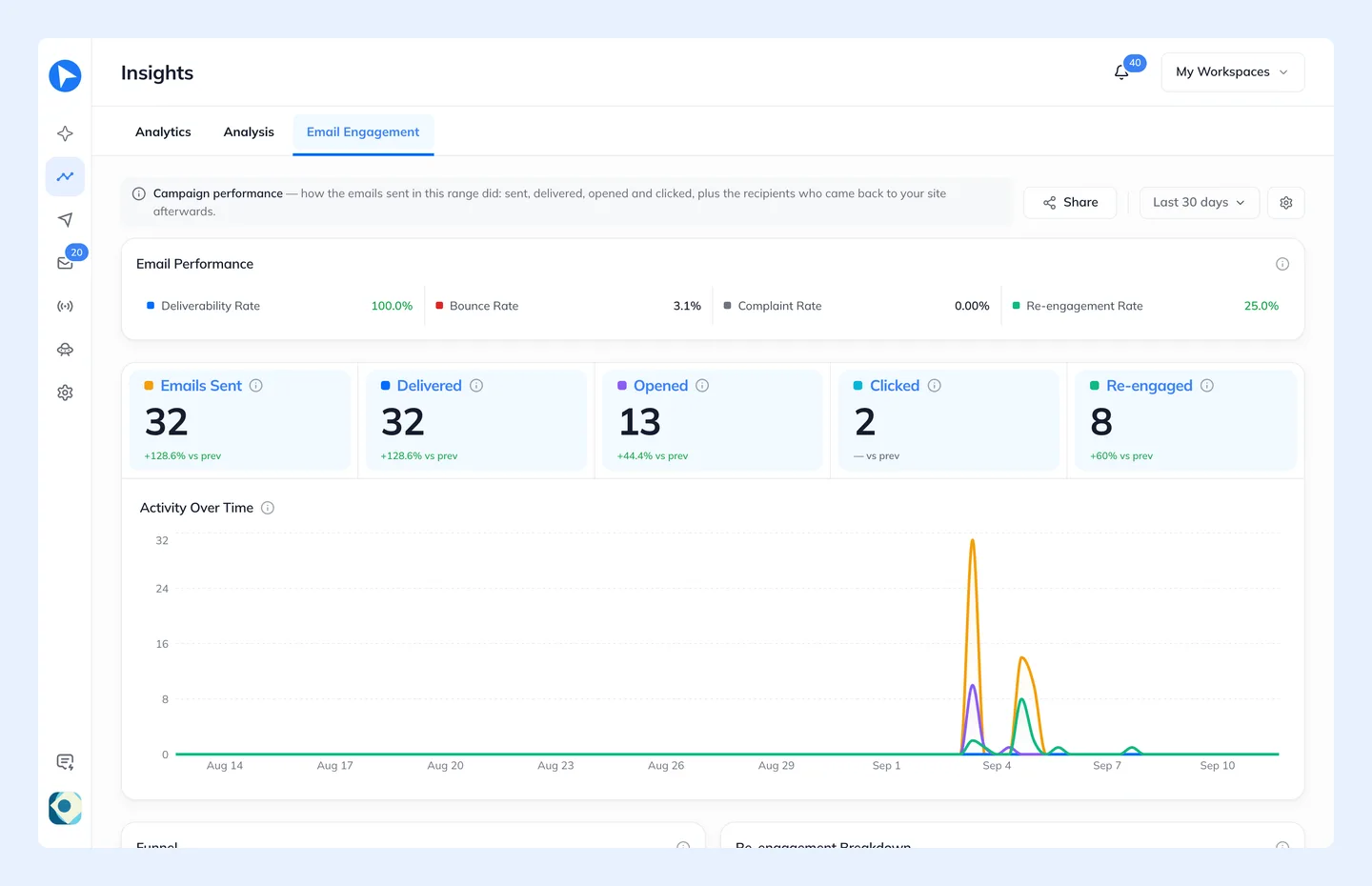Open the robot bot icon in sidebar
The width and height of the screenshot is (1372, 886).
pyautogui.click(x=65, y=350)
